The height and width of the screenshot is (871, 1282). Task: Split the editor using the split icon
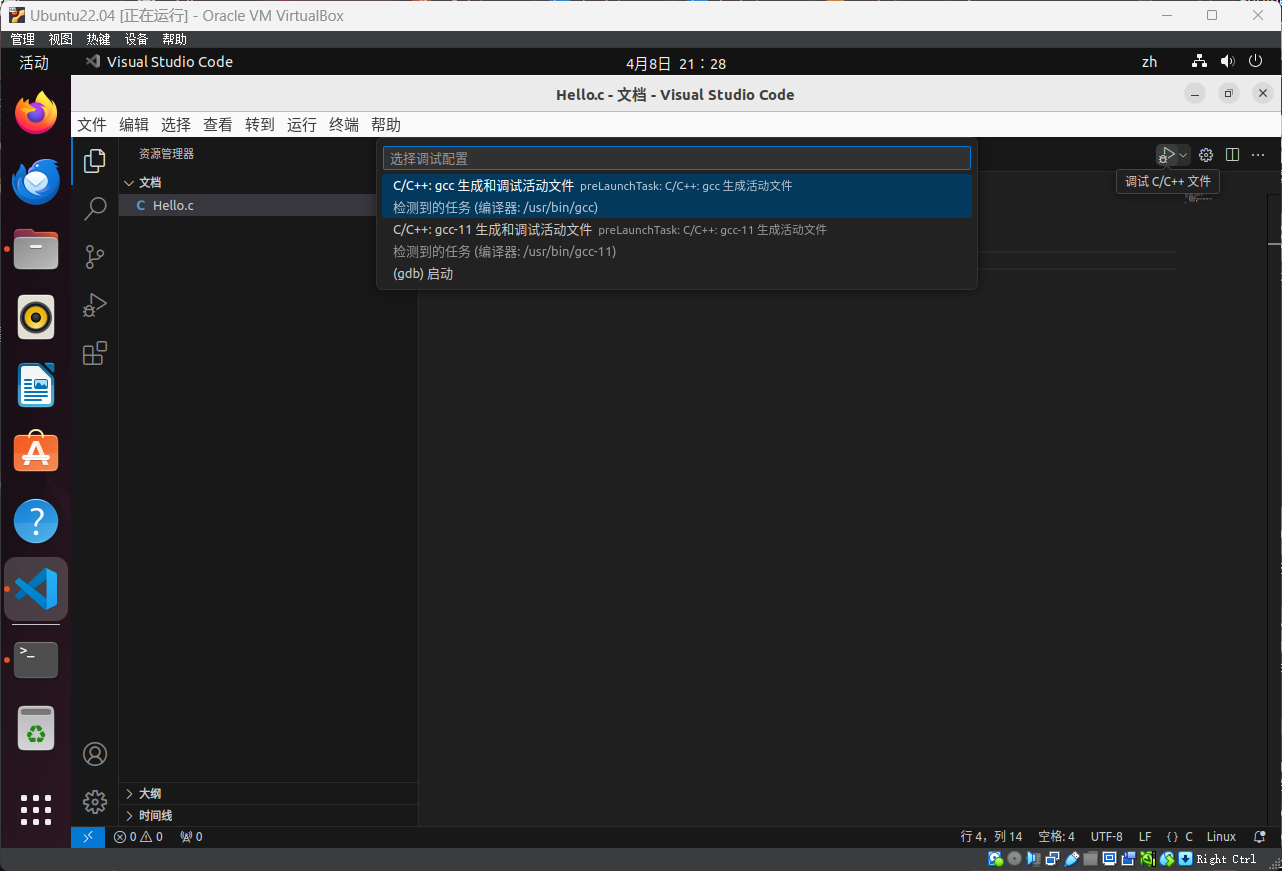(1231, 155)
